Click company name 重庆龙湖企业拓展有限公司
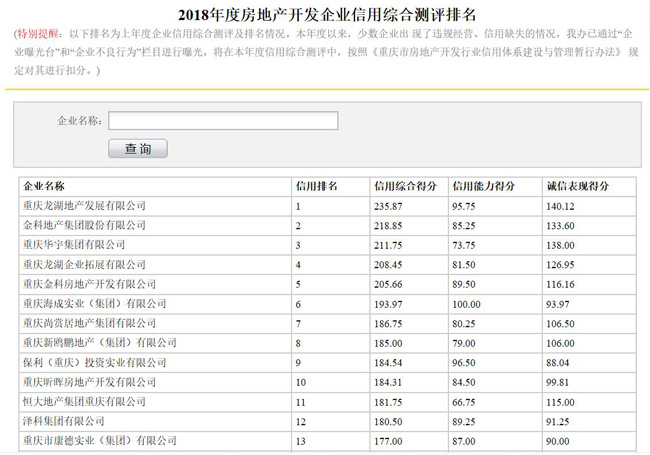This screenshot has height=455, width=650. [x=85, y=264]
